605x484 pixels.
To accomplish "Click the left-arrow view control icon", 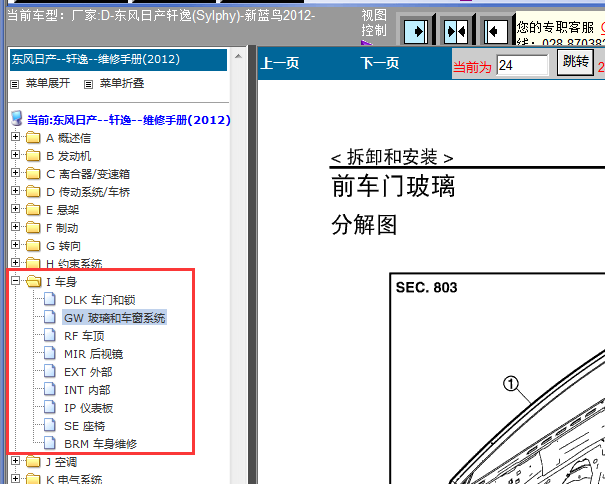I will (495, 31).
